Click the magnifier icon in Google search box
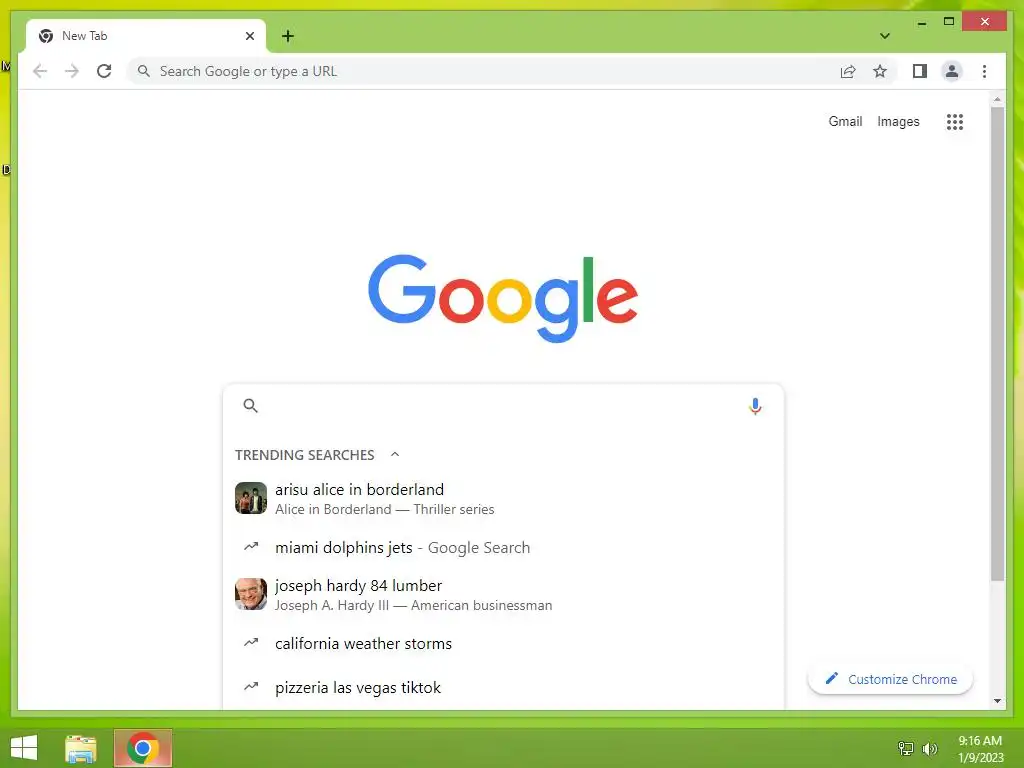Viewport: 1024px width, 768px height. click(x=250, y=406)
